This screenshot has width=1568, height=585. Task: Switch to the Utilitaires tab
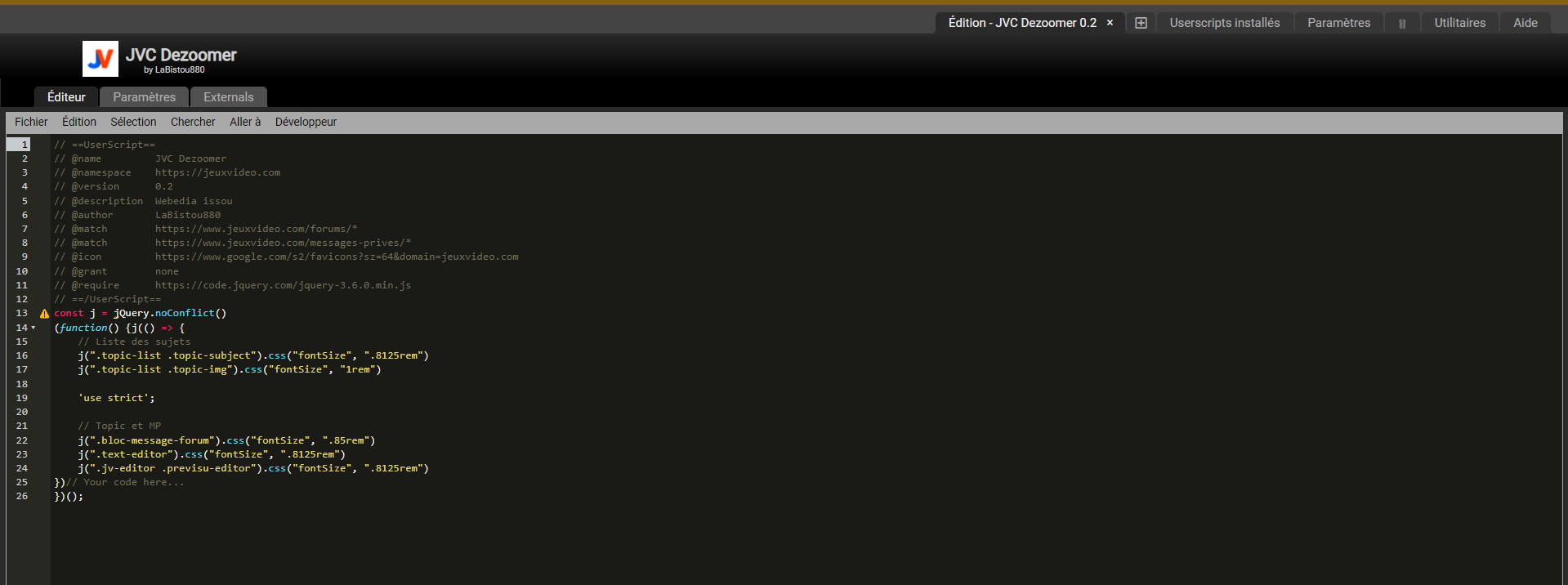coord(1460,23)
